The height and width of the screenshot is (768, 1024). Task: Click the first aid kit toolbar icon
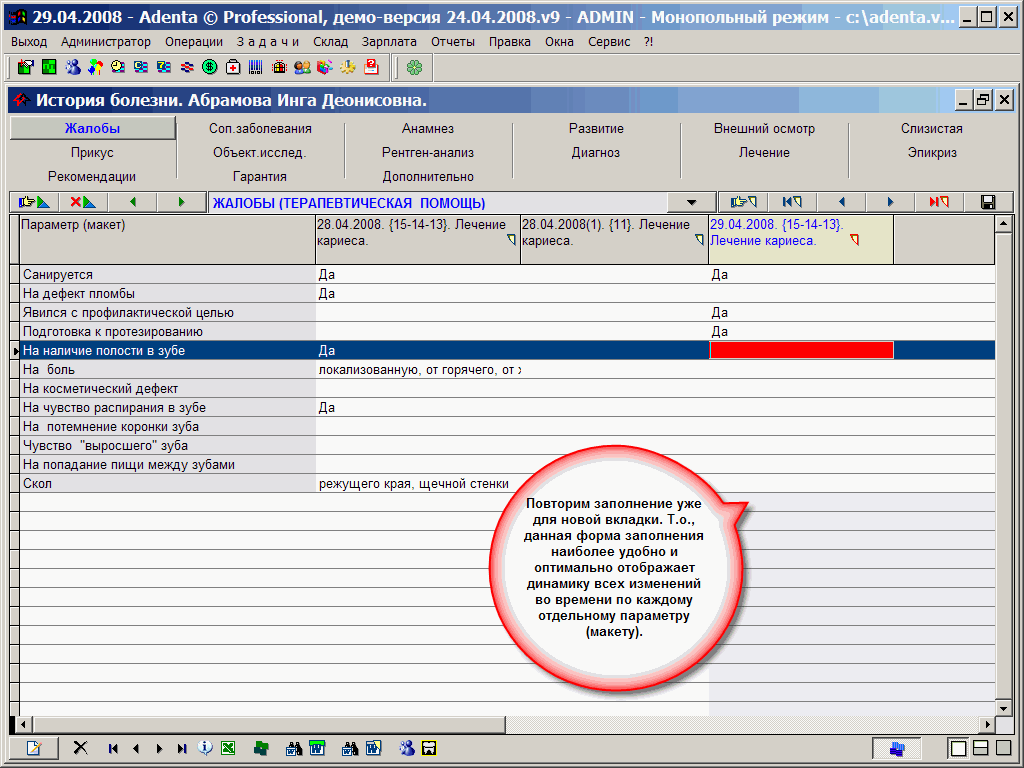[232, 67]
